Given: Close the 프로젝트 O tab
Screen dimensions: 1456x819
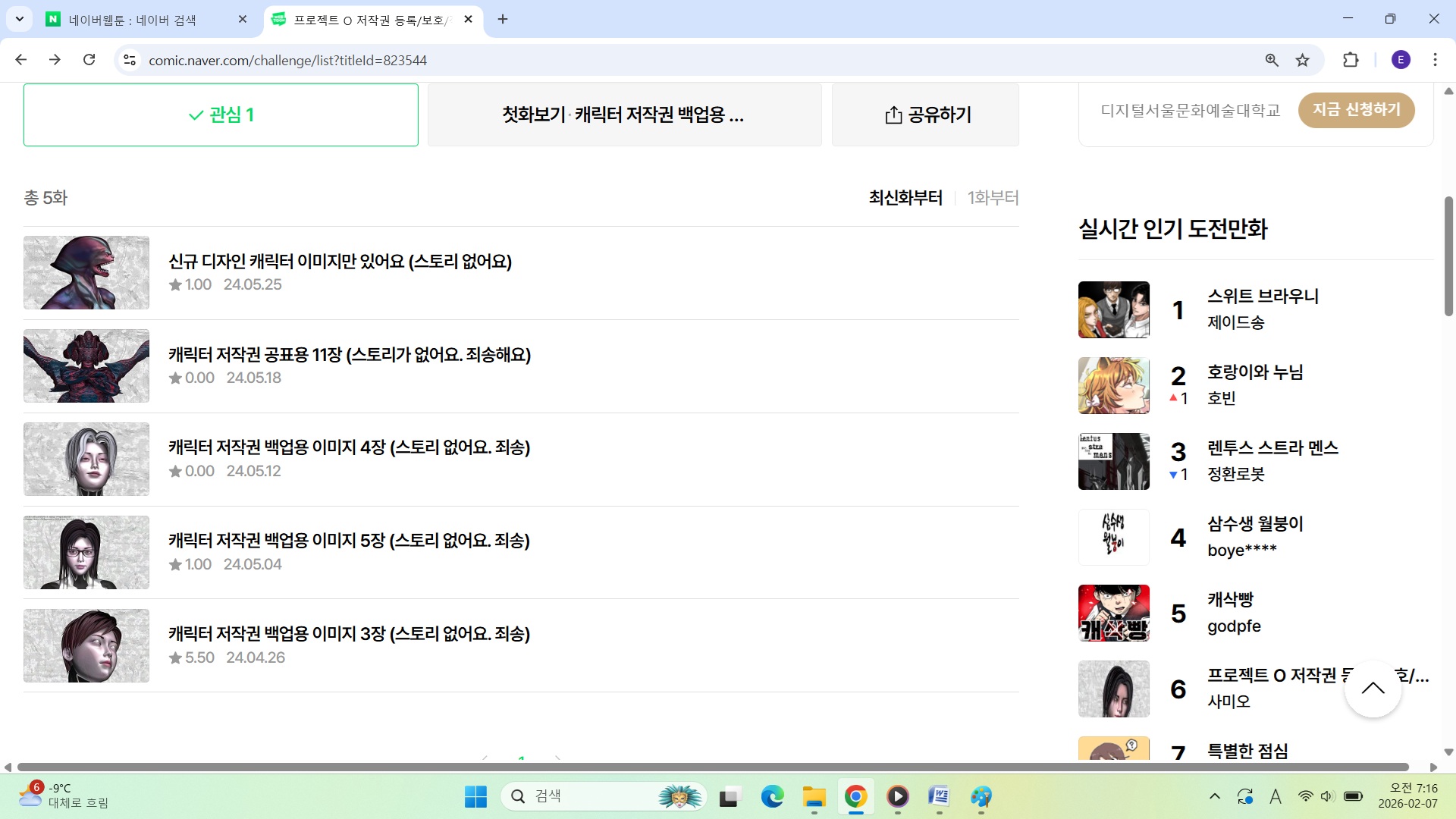Looking at the screenshot, I should coord(468,19).
